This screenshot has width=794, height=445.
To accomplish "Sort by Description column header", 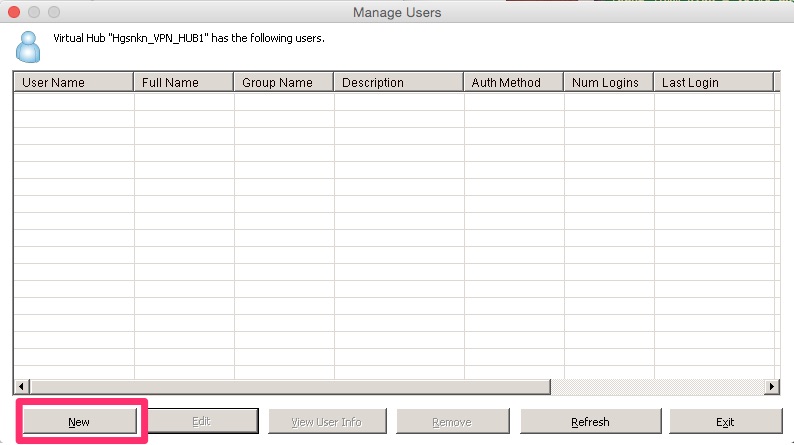I will [399, 83].
